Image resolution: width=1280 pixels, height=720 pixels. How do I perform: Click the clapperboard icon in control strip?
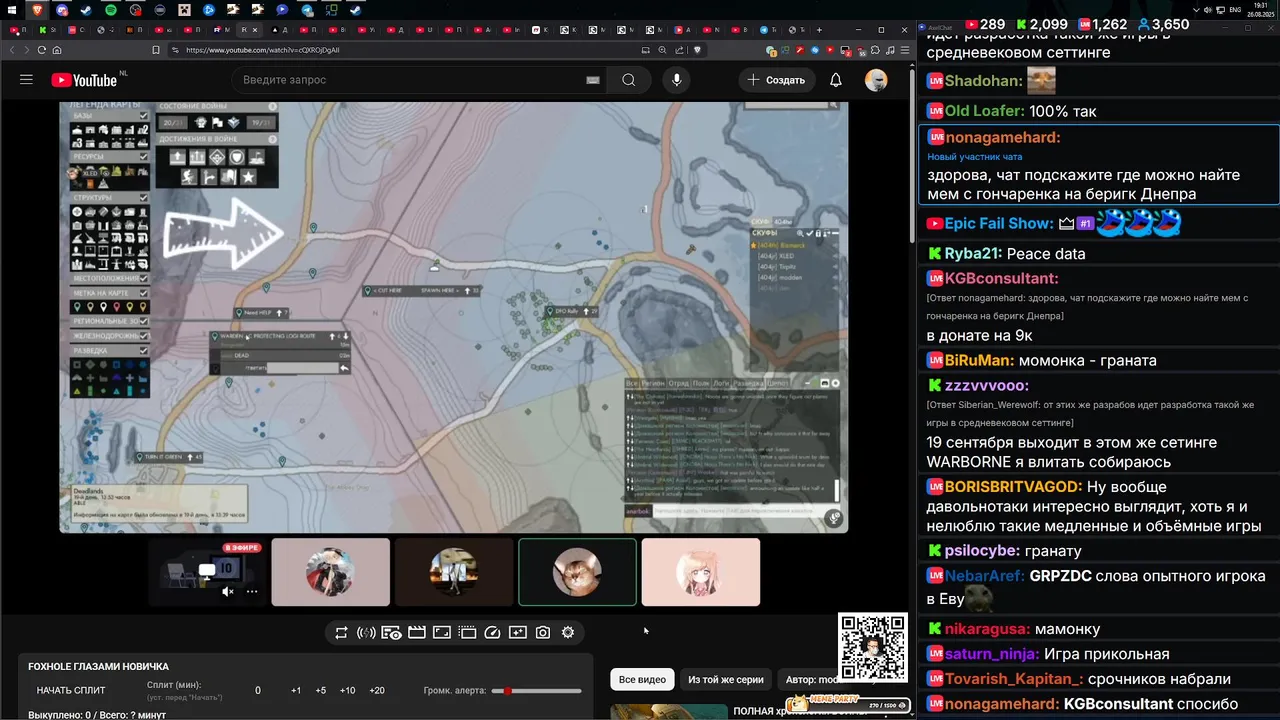pos(417,632)
